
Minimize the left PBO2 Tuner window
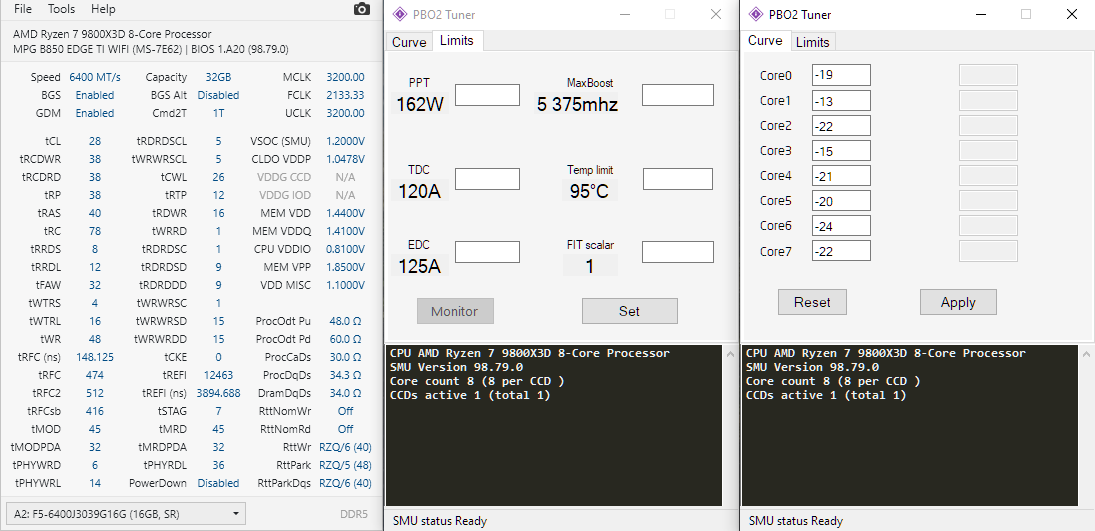[625, 14]
